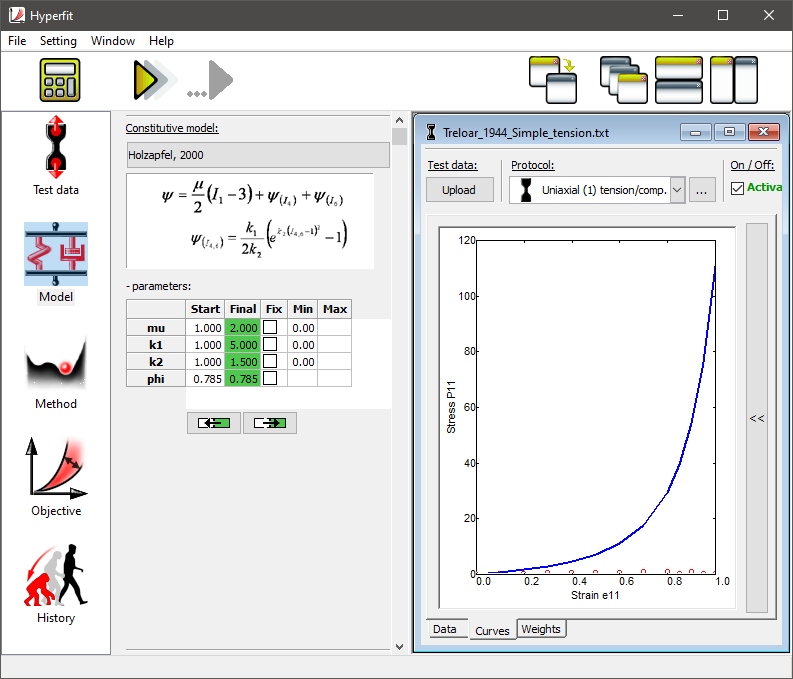
Task: Switch to the Curves tab
Action: 492,630
